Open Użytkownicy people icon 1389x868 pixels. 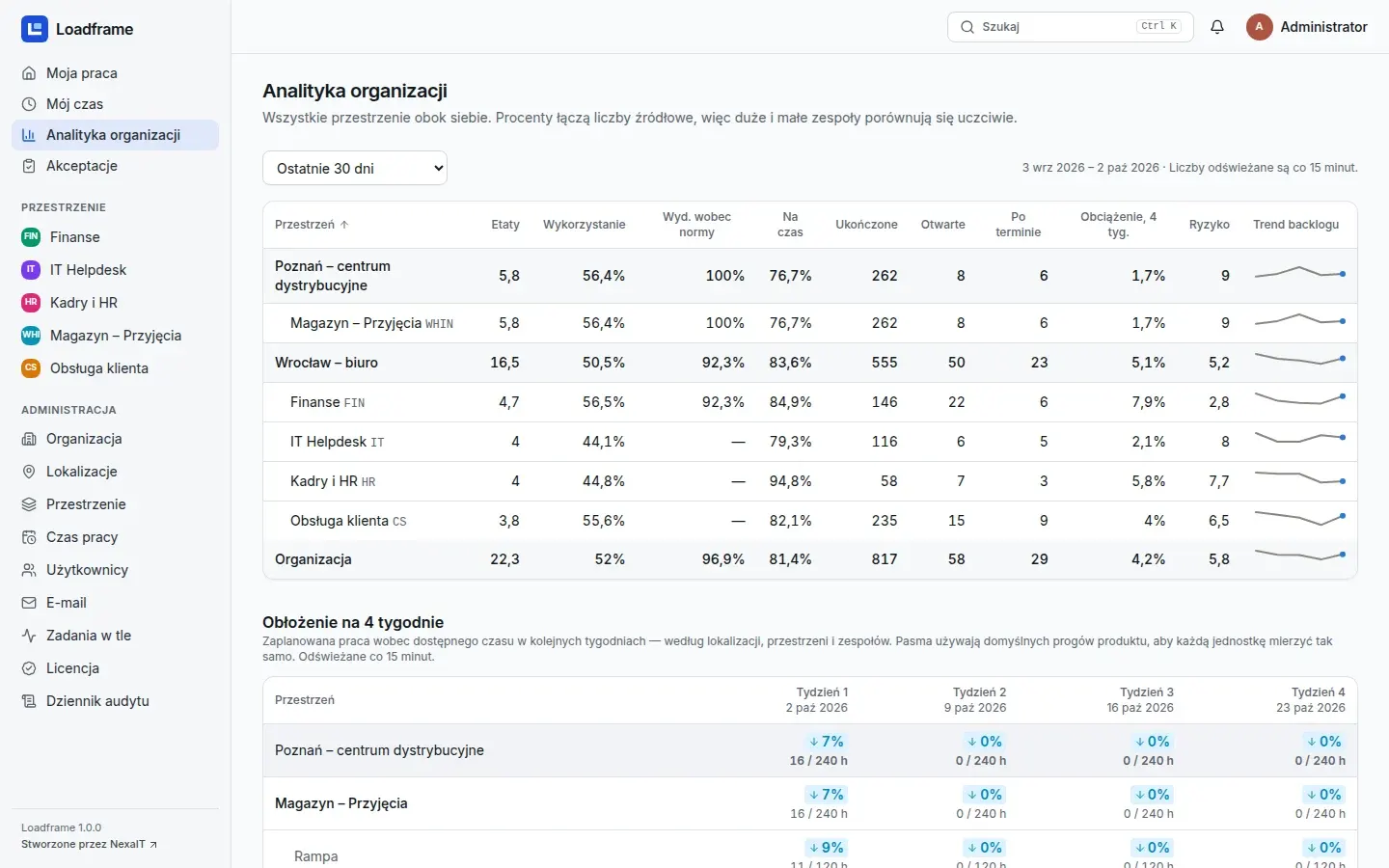click(29, 570)
